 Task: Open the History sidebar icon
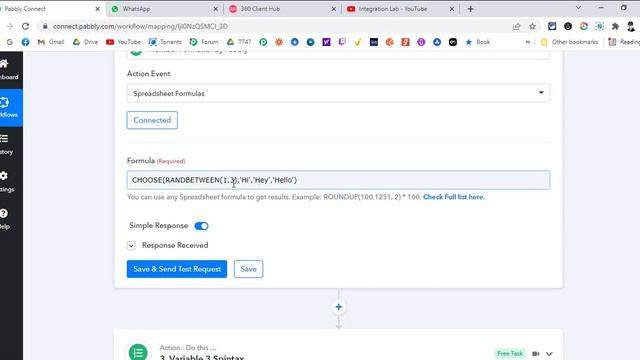tap(4, 139)
